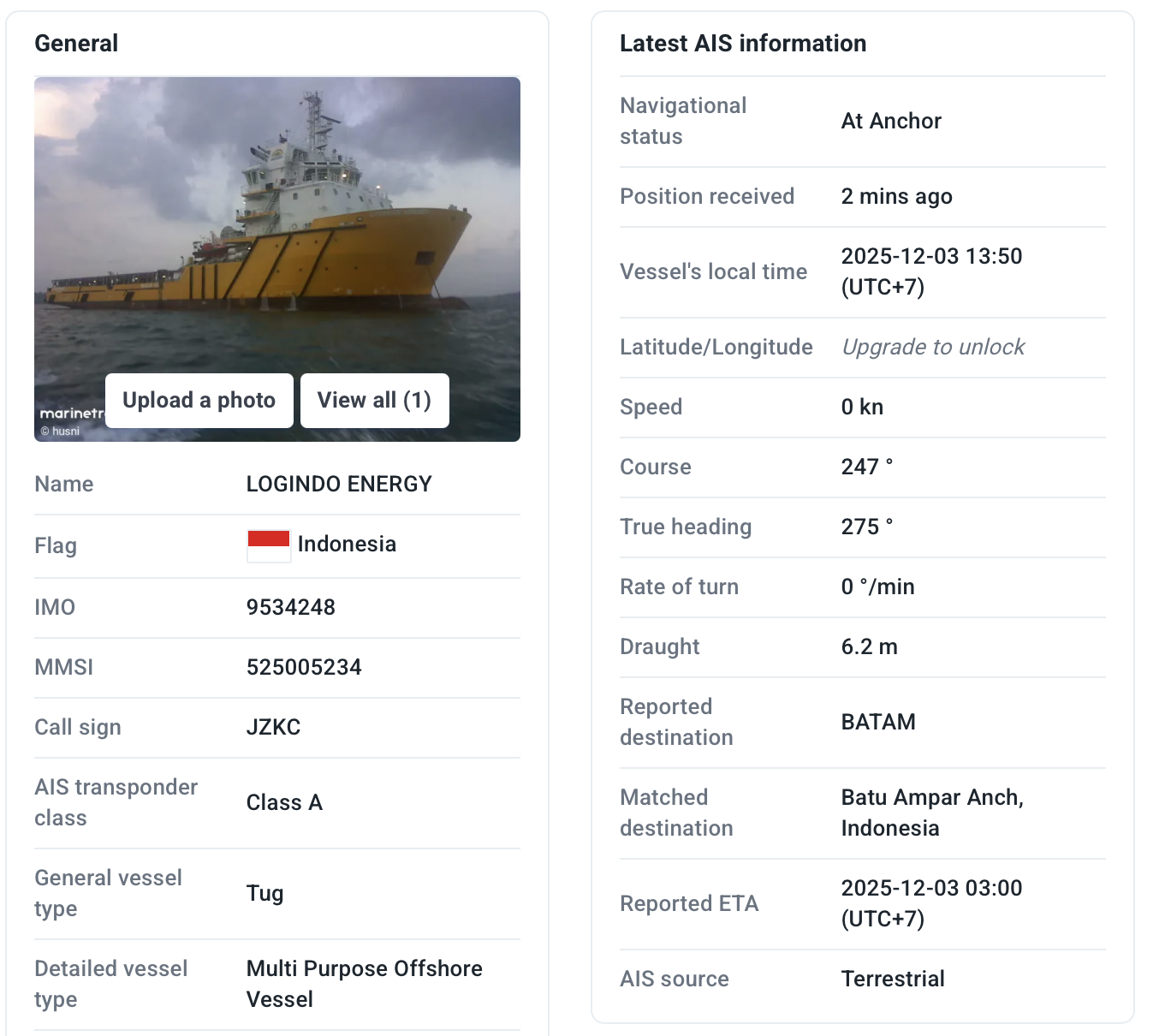Open View all (1) photos
1171x1036 pixels.
coord(374,400)
